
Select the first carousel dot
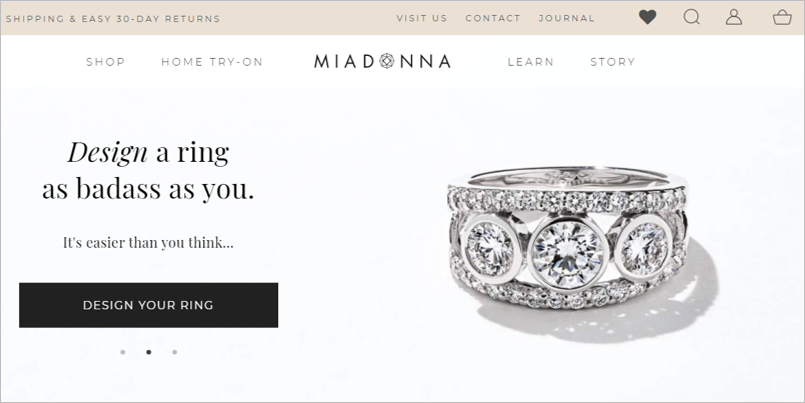(123, 352)
